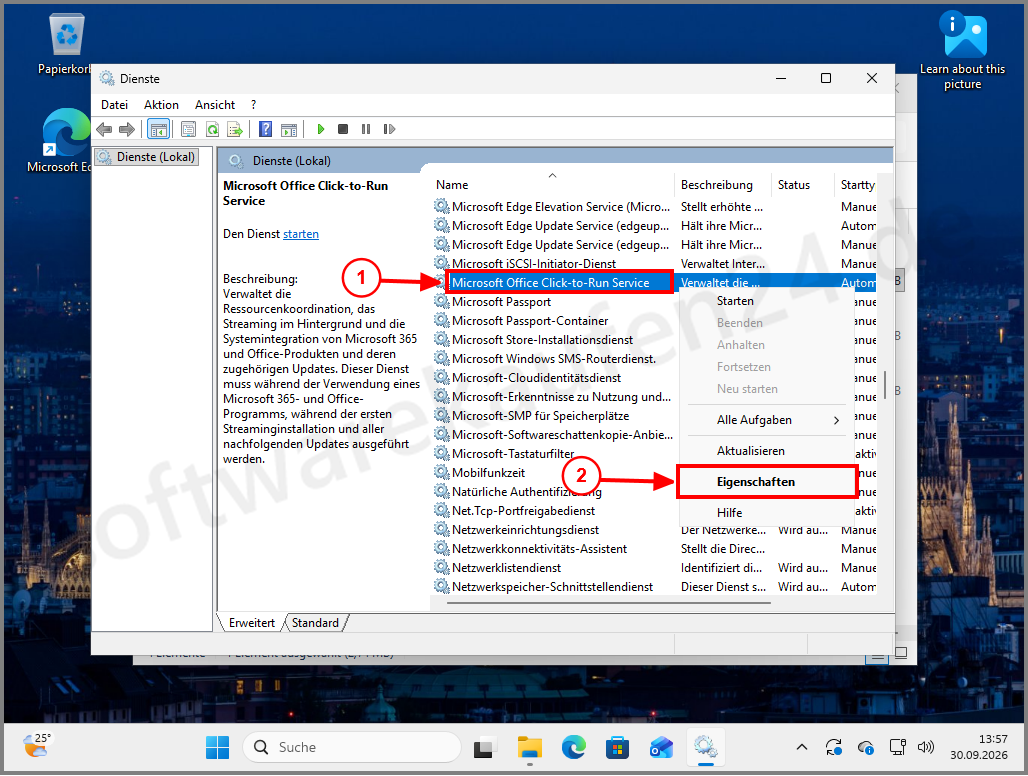
Task: Click the network tray icon
Action: 897,747
